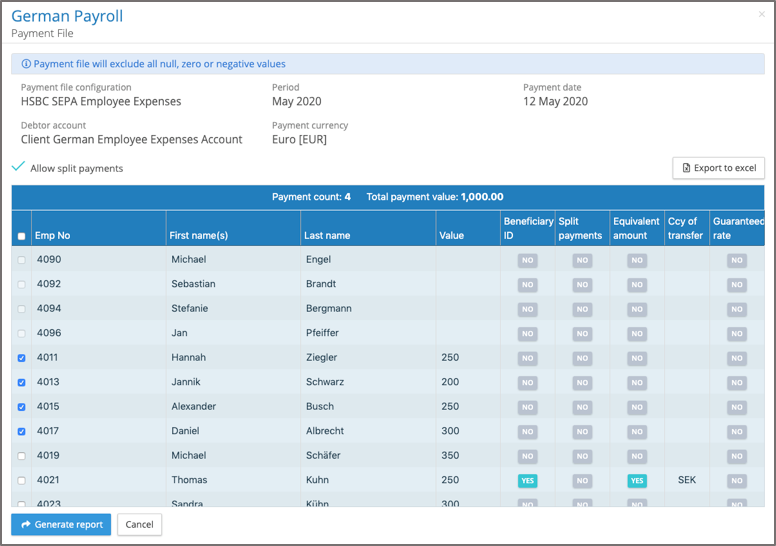Viewport: 776px width, 546px height.
Task: Toggle Beneficiary ID YES badge for Thomas Kuhn
Action: click(527, 481)
